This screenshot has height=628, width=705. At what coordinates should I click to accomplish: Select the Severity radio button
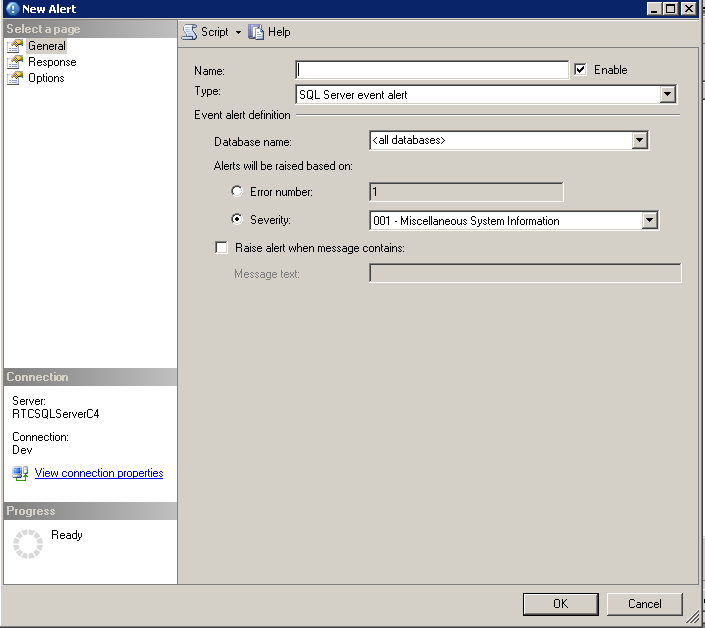[x=237, y=219]
